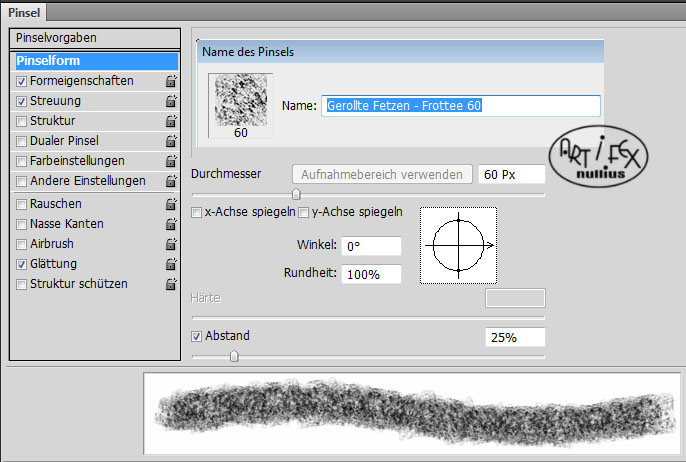
Task: Click the Rundheit percentage field
Action: click(371, 274)
